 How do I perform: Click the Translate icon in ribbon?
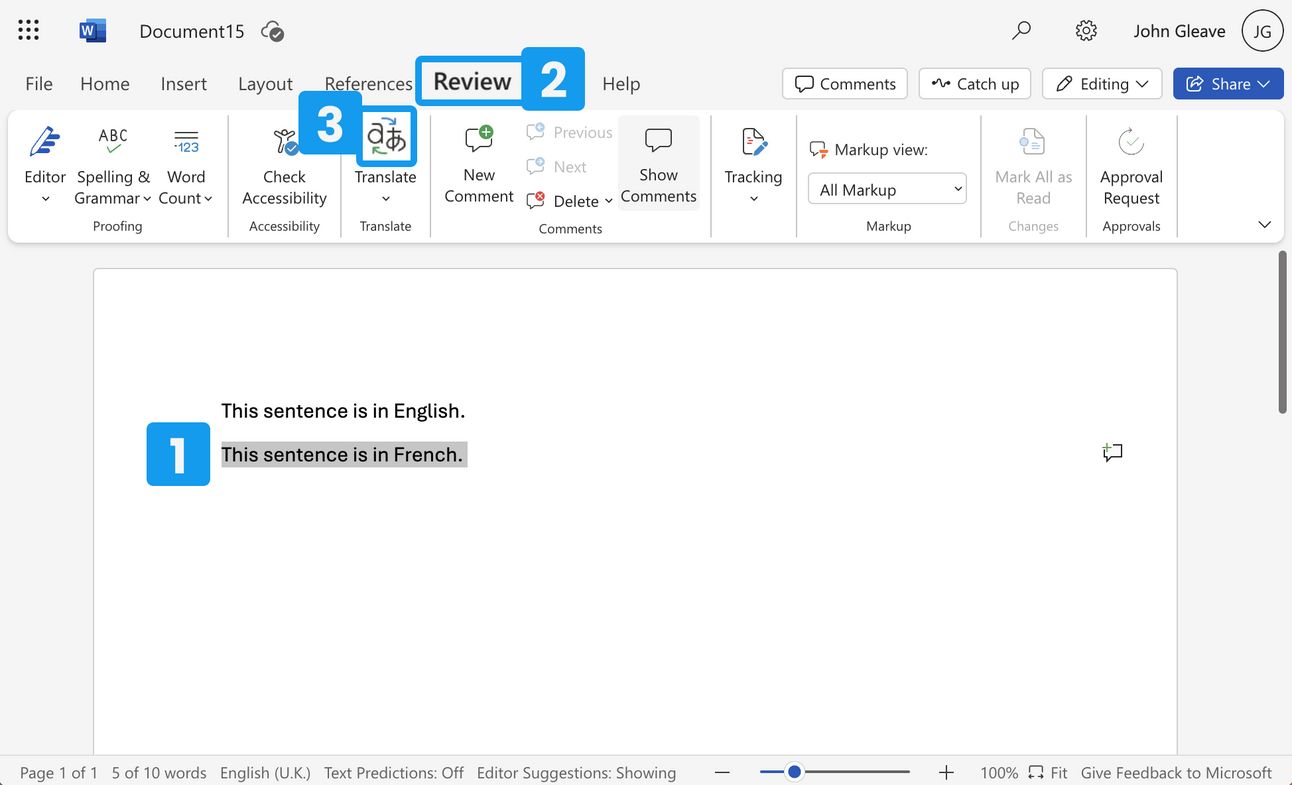point(386,139)
